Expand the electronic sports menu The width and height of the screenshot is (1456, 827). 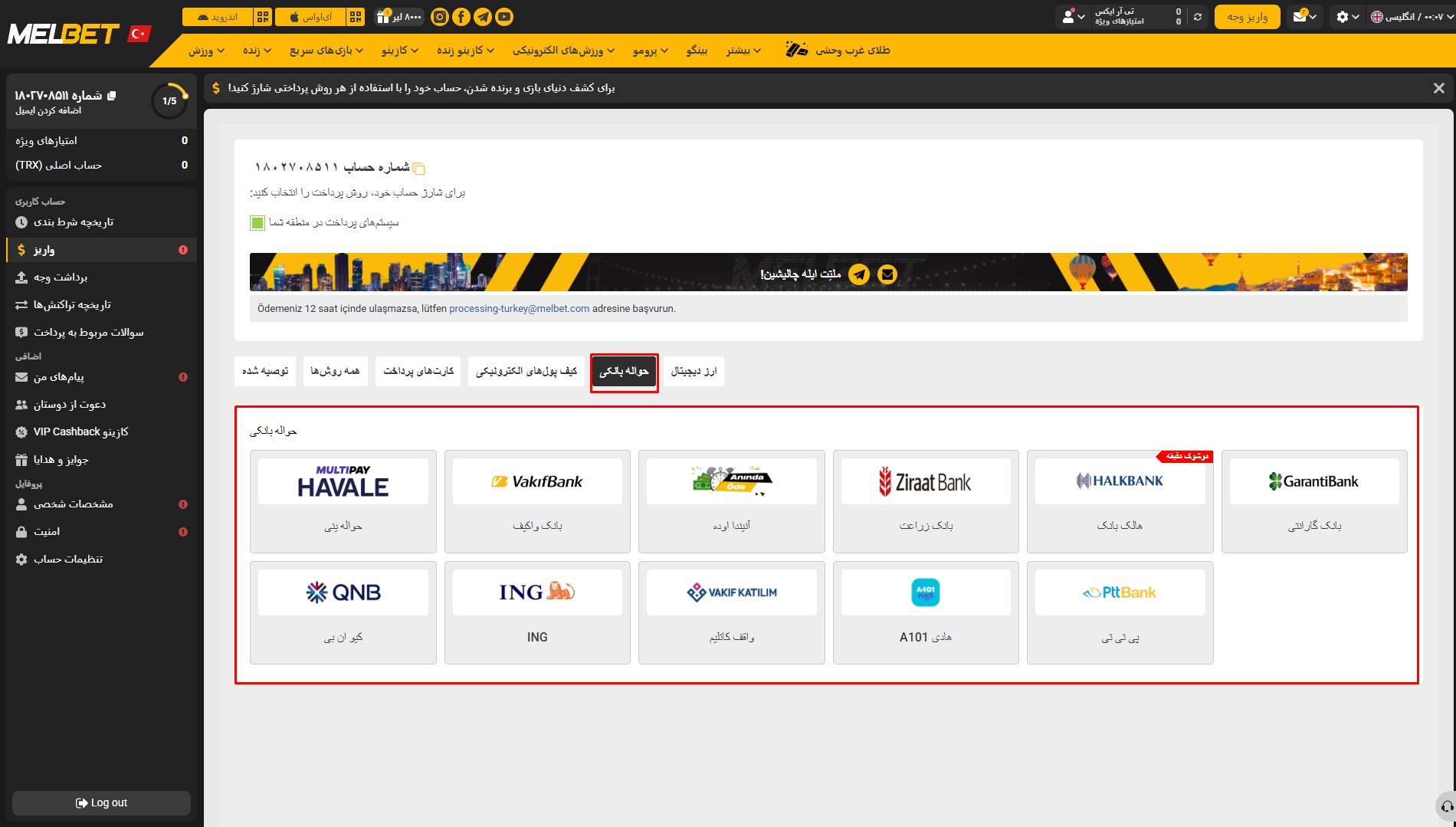tap(563, 51)
